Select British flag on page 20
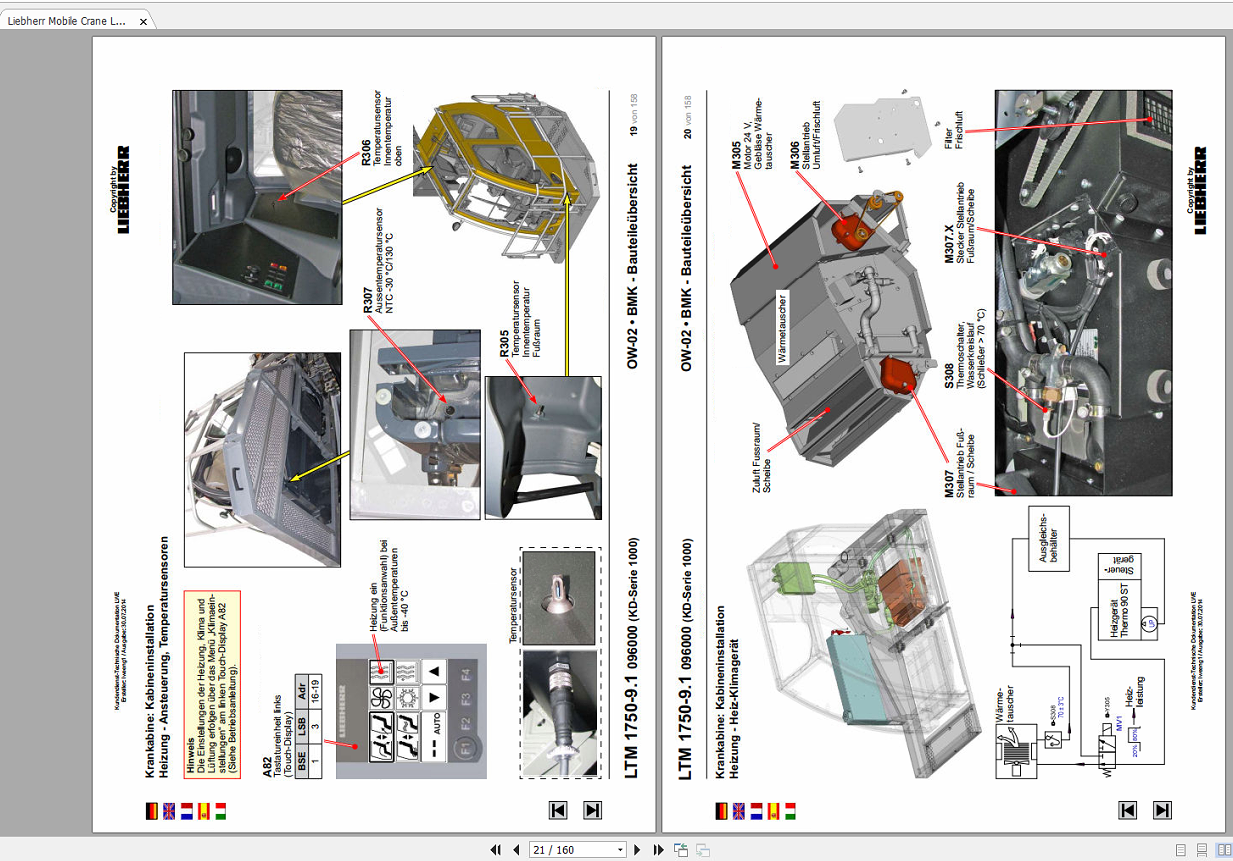 pos(739,810)
